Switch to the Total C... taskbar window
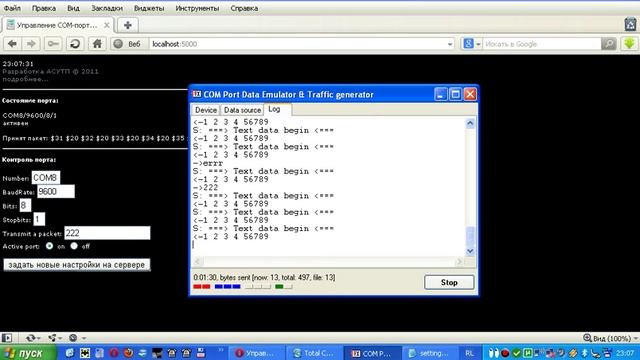 click(x=313, y=353)
